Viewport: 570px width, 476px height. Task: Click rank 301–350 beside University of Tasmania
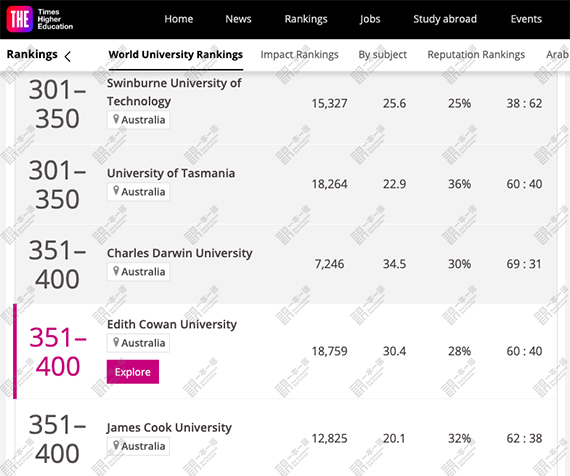(57, 185)
